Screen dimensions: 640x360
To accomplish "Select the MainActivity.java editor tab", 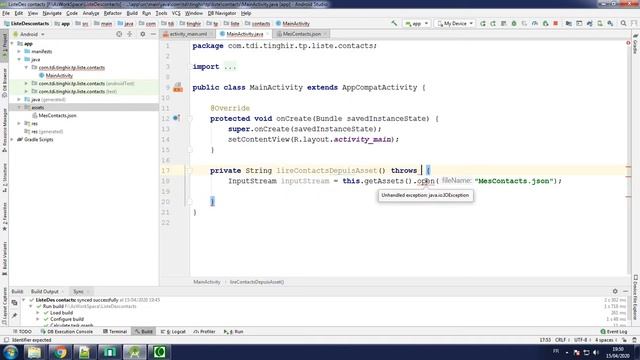I will (244, 34).
